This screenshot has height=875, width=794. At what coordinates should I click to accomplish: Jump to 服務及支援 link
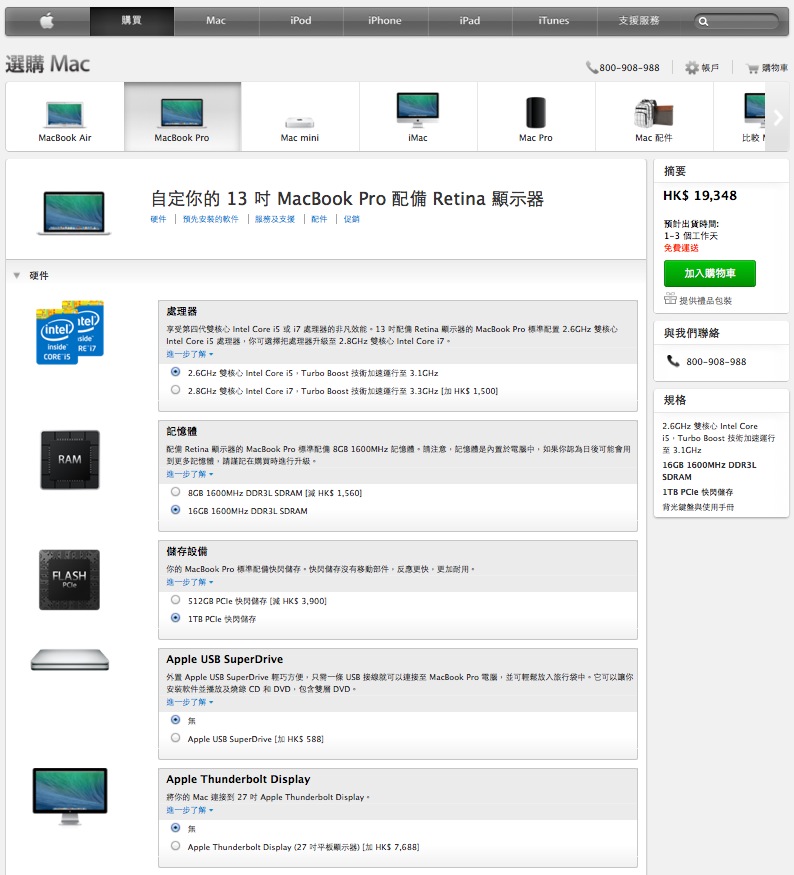(275, 219)
